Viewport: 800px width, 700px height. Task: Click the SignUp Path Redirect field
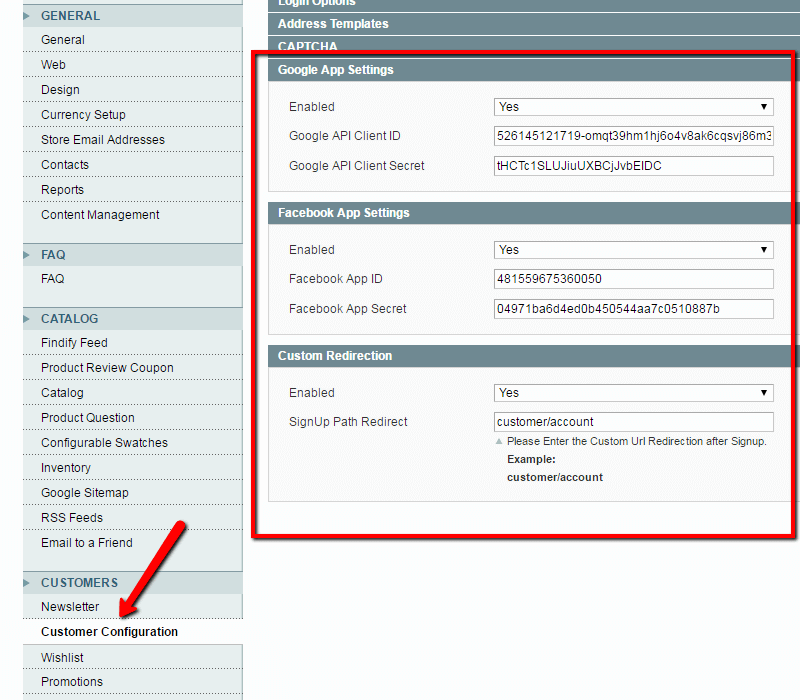click(633, 422)
